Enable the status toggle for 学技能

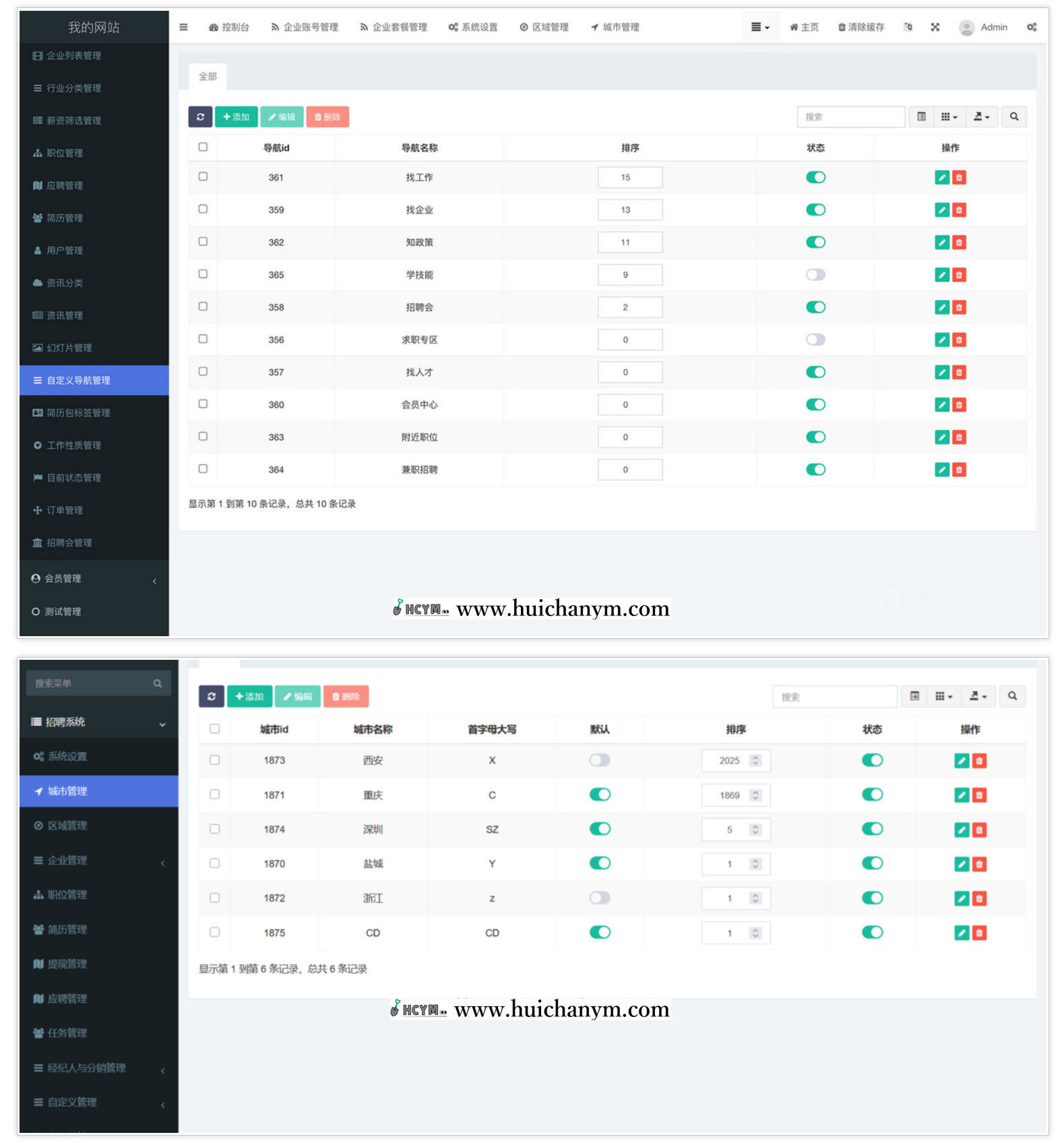[x=815, y=275]
